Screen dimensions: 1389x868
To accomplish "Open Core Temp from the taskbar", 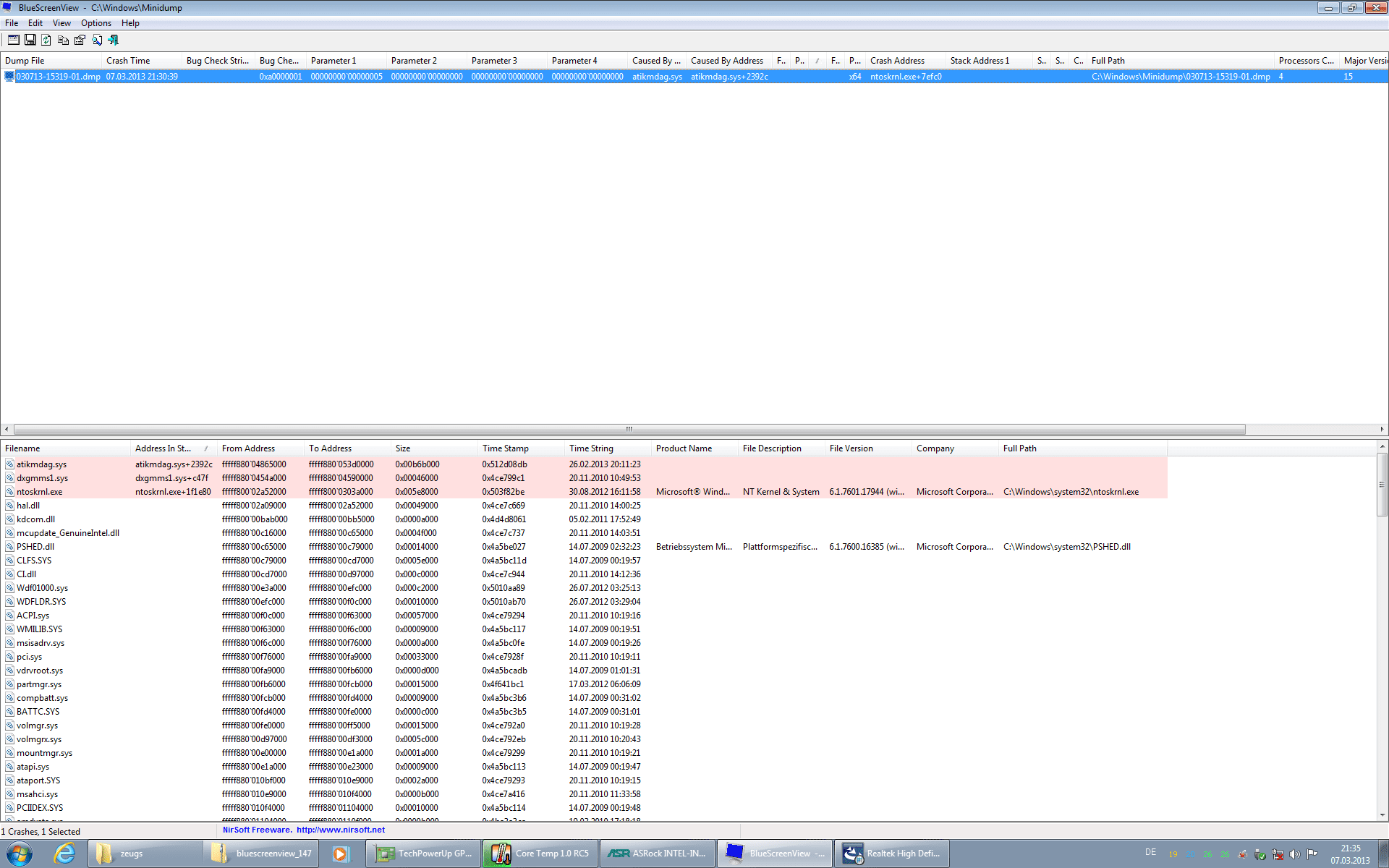I will coord(541,854).
